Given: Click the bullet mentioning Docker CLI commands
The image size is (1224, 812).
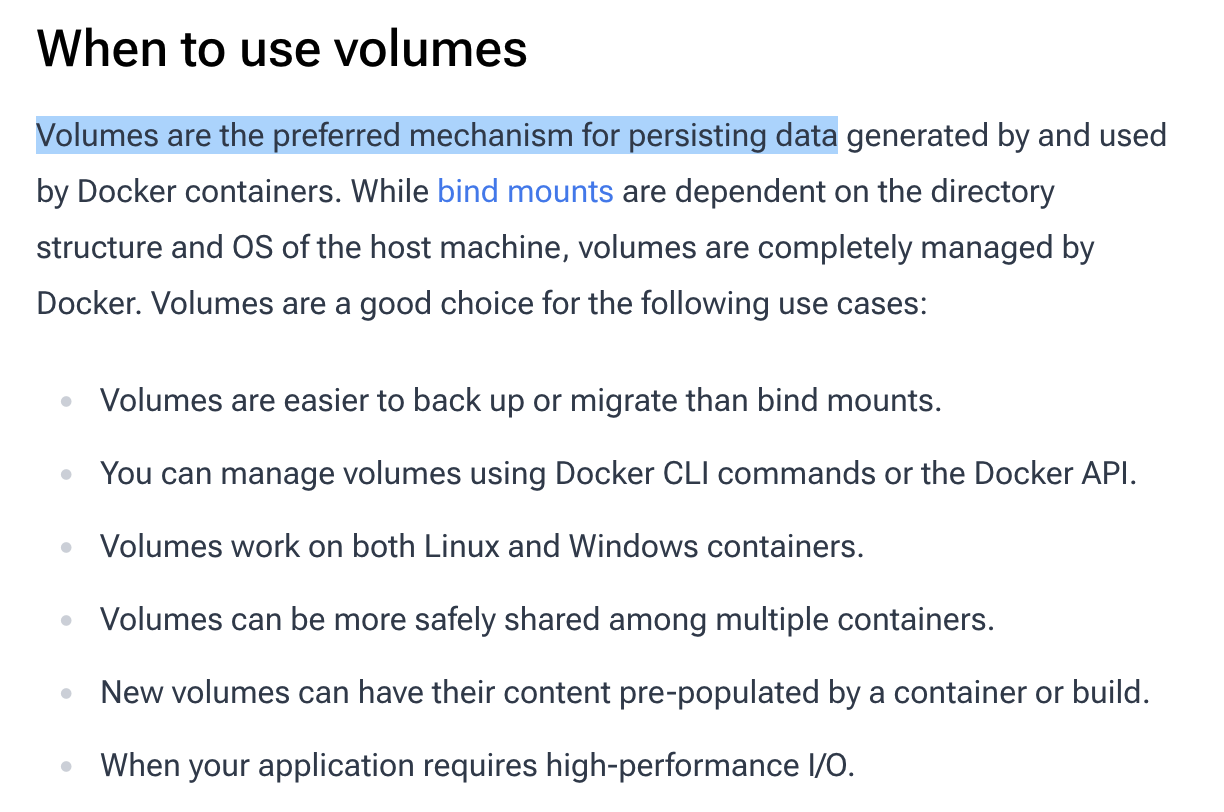Looking at the screenshot, I should coord(618,473).
